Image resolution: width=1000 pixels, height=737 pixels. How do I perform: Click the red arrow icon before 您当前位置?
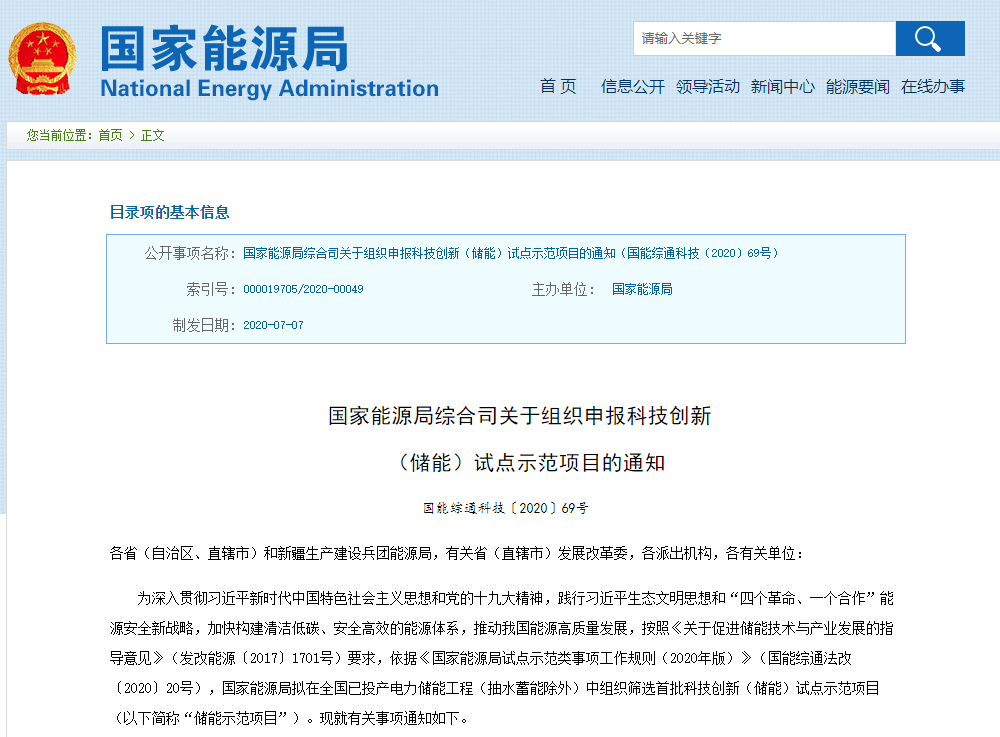point(20,135)
